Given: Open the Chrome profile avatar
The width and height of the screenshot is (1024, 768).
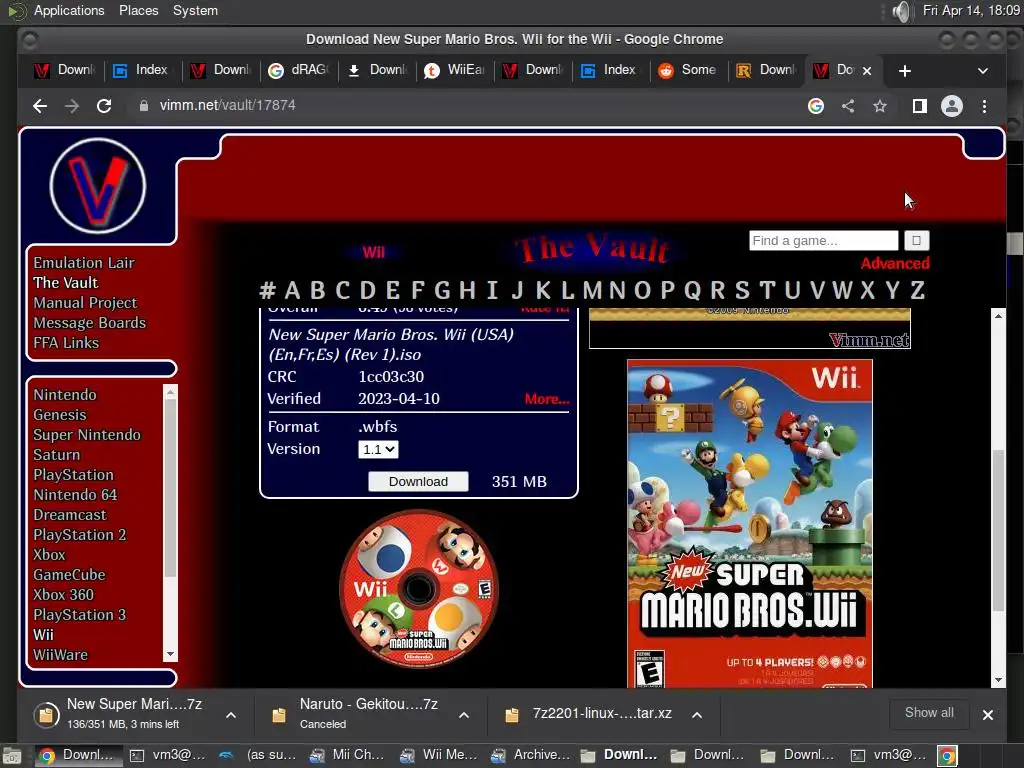Looking at the screenshot, I should (x=952, y=106).
